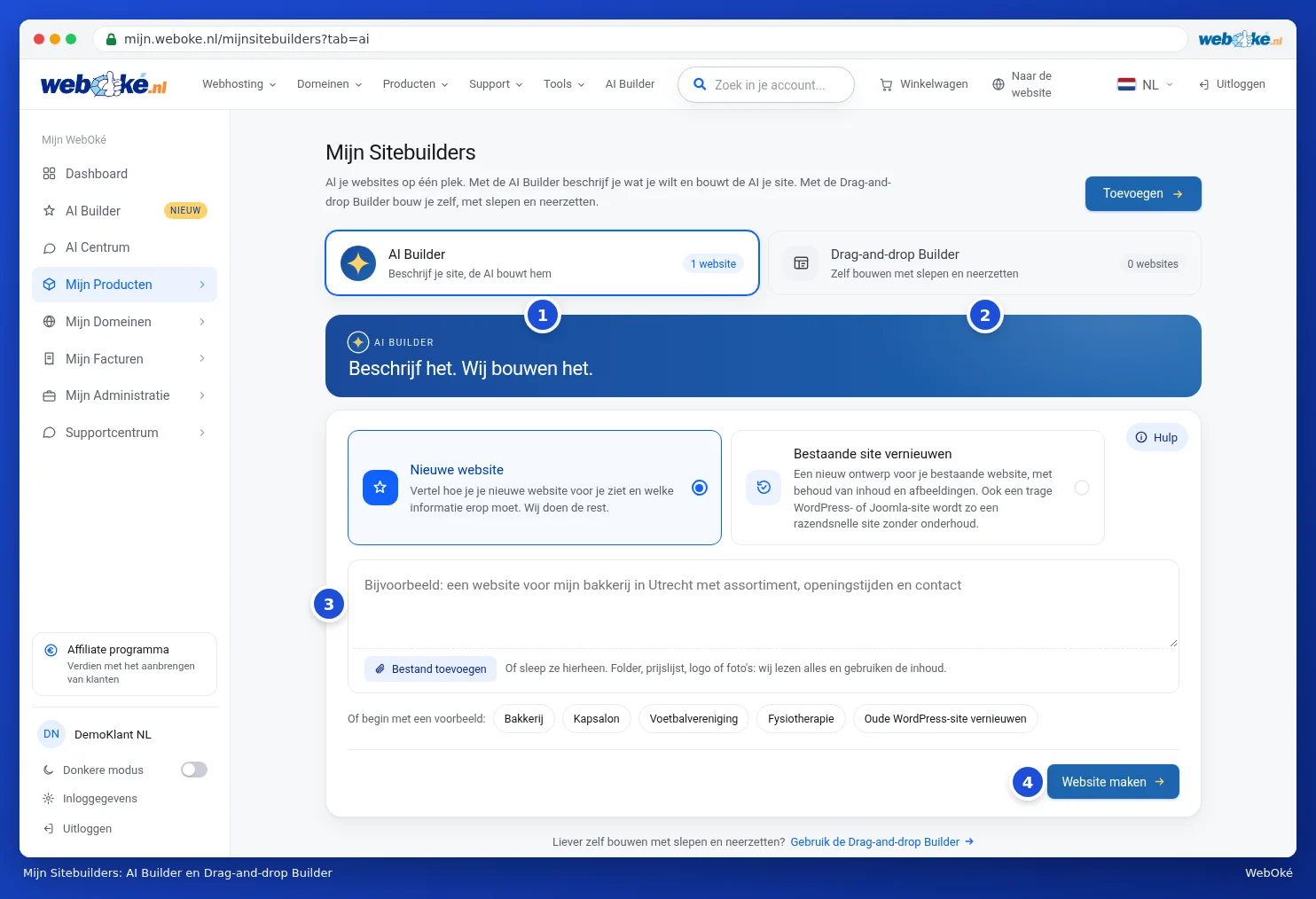The width and height of the screenshot is (1316, 899).
Task: Click the Zoek in je account search field
Action: 766,84
